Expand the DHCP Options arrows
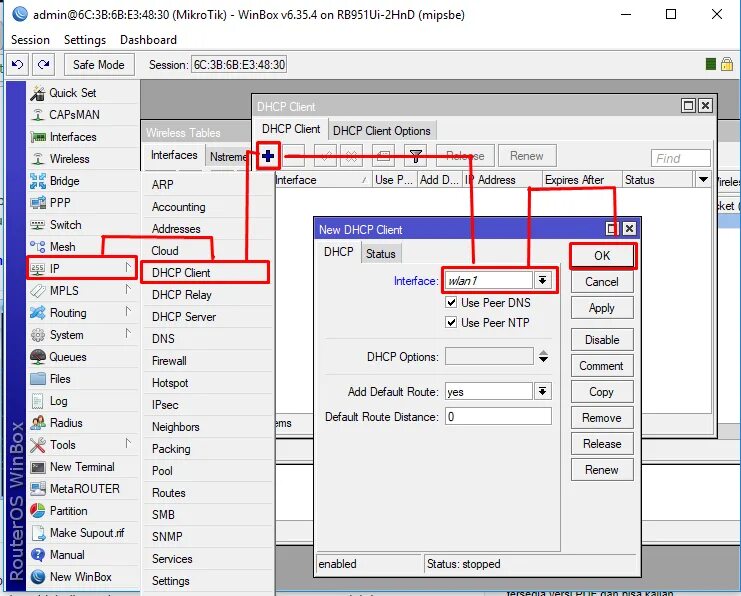741x596 pixels. [x=543, y=356]
